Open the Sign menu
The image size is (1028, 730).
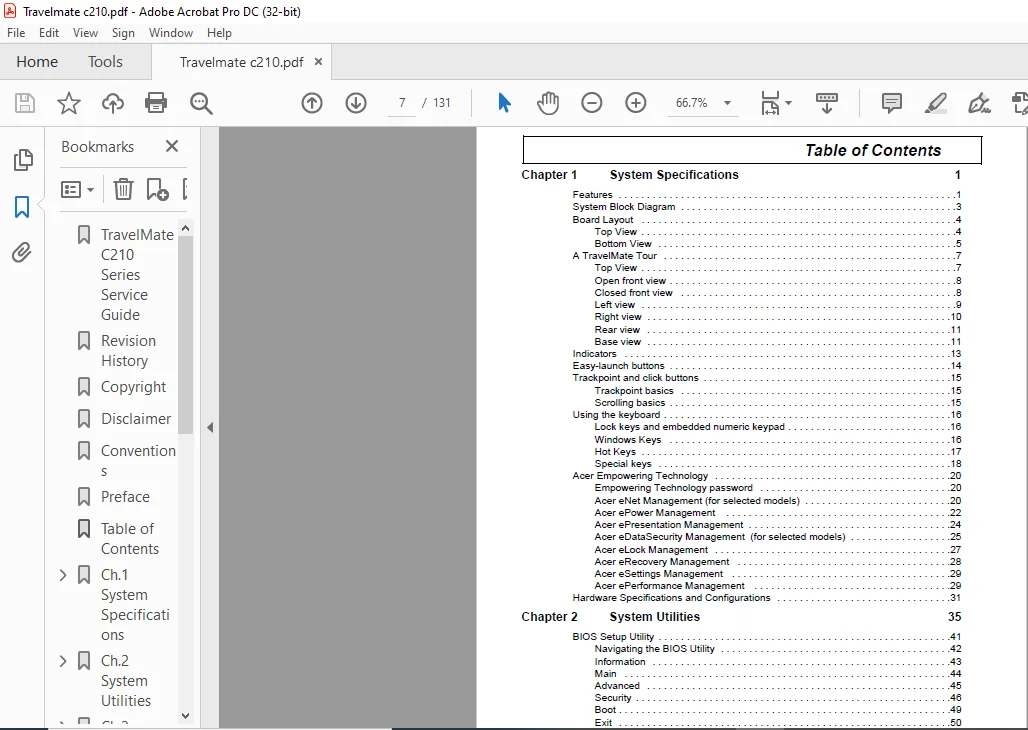123,33
